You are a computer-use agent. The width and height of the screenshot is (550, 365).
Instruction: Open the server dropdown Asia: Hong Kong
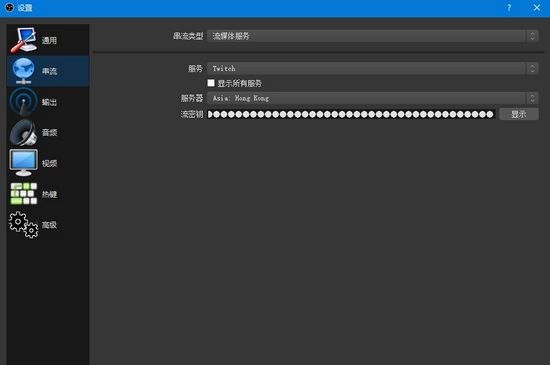(373, 98)
